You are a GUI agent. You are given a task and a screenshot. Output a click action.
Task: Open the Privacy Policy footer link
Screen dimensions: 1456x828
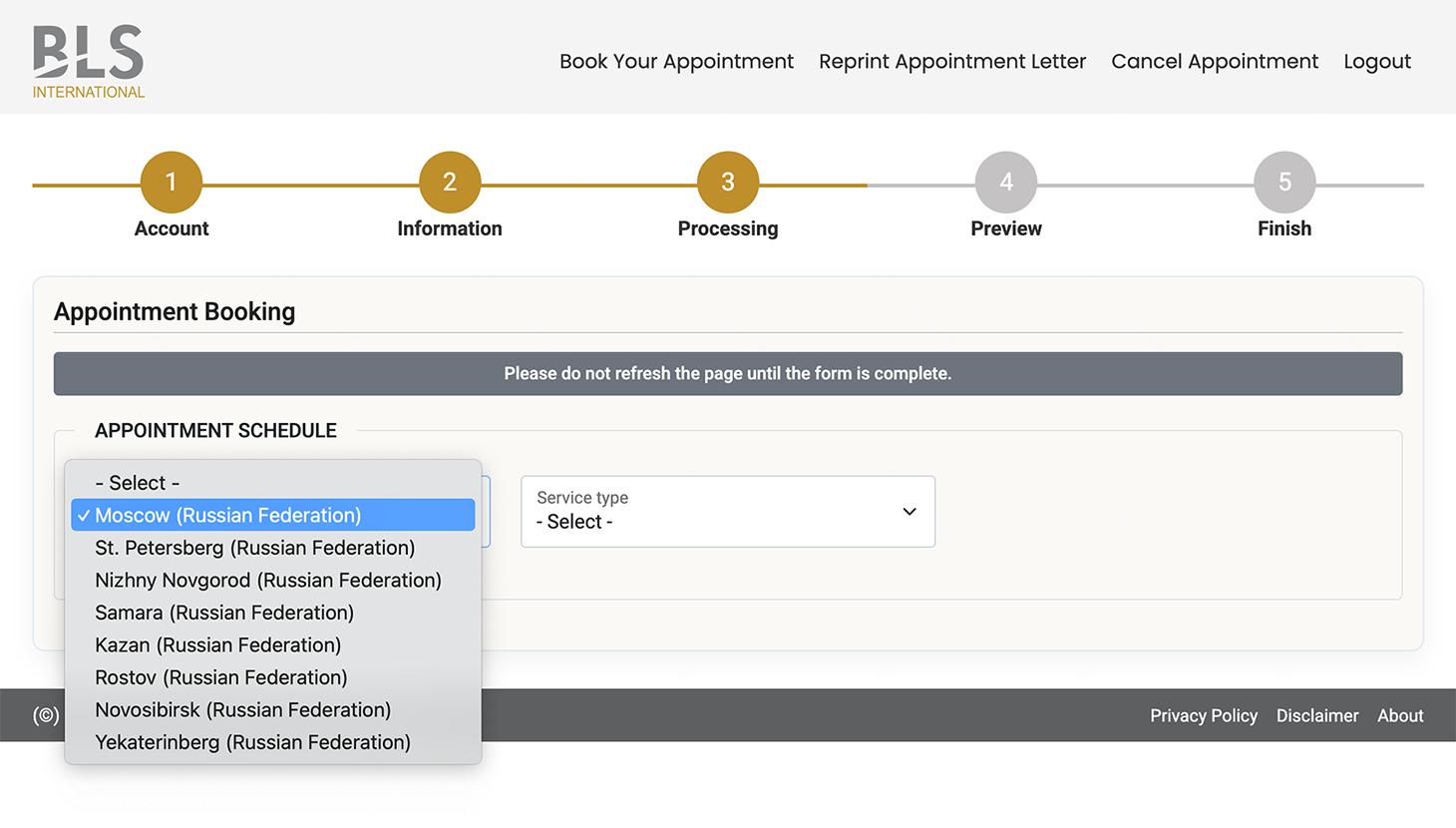coord(1203,715)
